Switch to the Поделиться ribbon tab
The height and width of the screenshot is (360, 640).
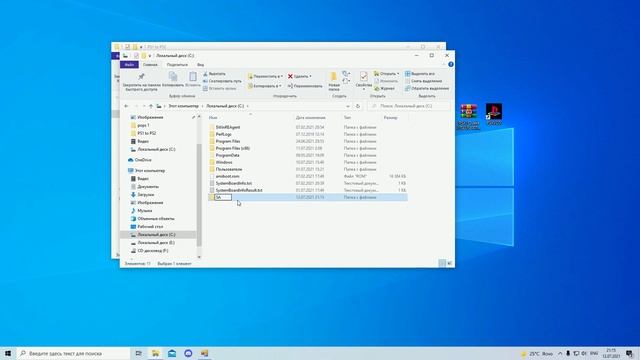click(177, 64)
